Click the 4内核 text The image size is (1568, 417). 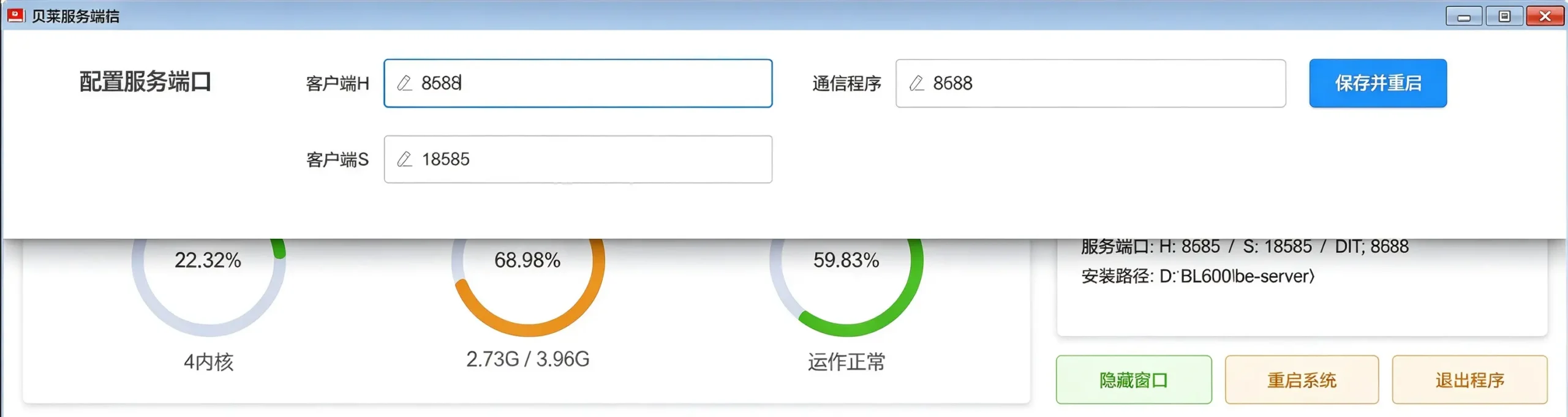tap(209, 362)
